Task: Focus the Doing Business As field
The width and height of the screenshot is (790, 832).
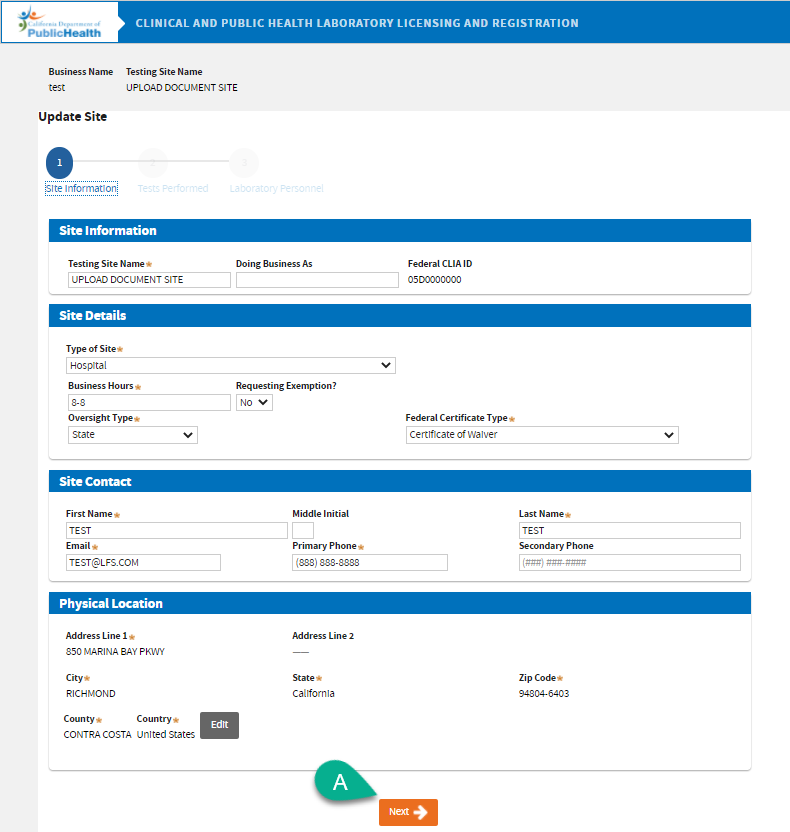Action: tap(317, 280)
